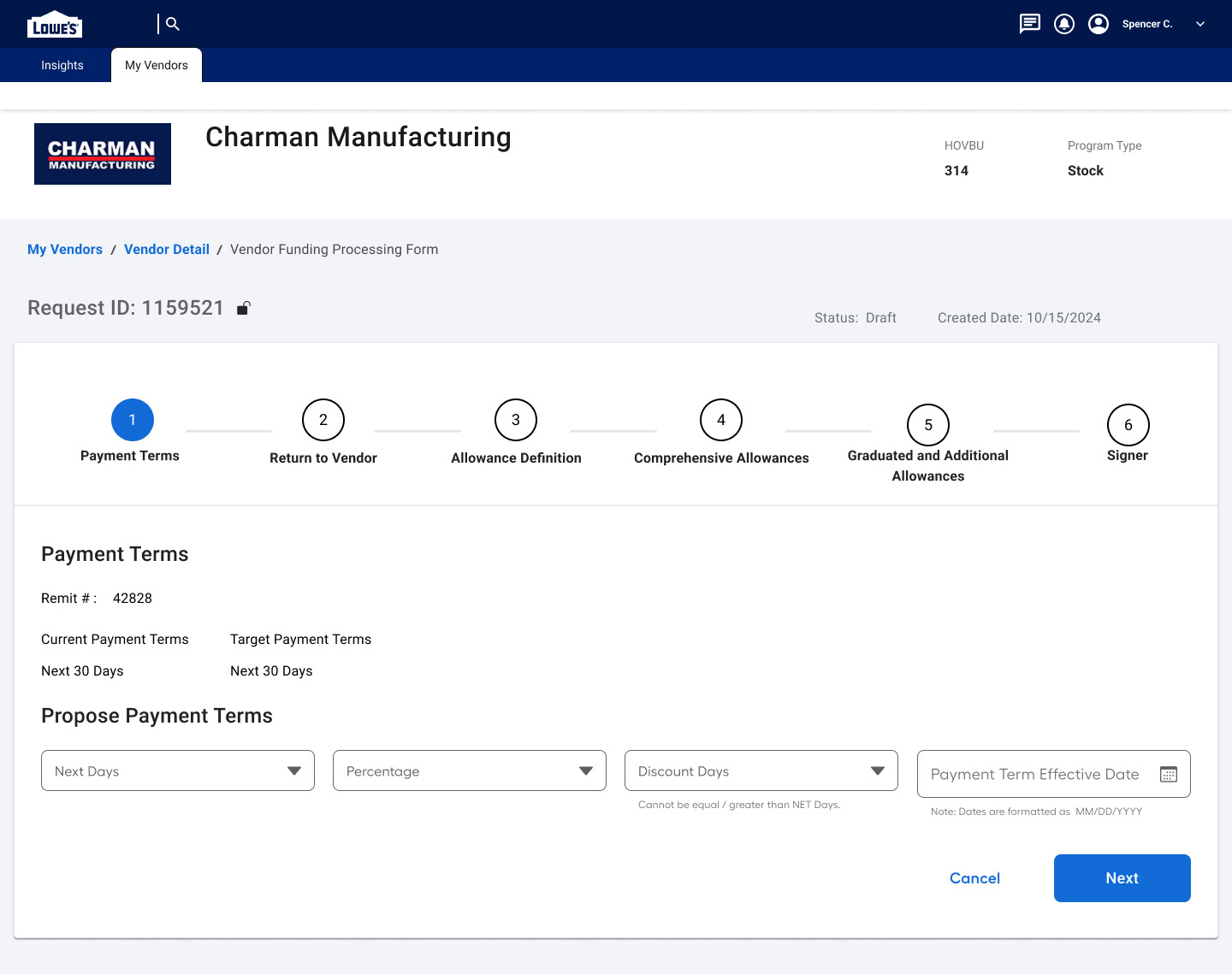Open the calendar date picker icon
Viewport: 1232px width, 974px height.
coord(1169,774)
